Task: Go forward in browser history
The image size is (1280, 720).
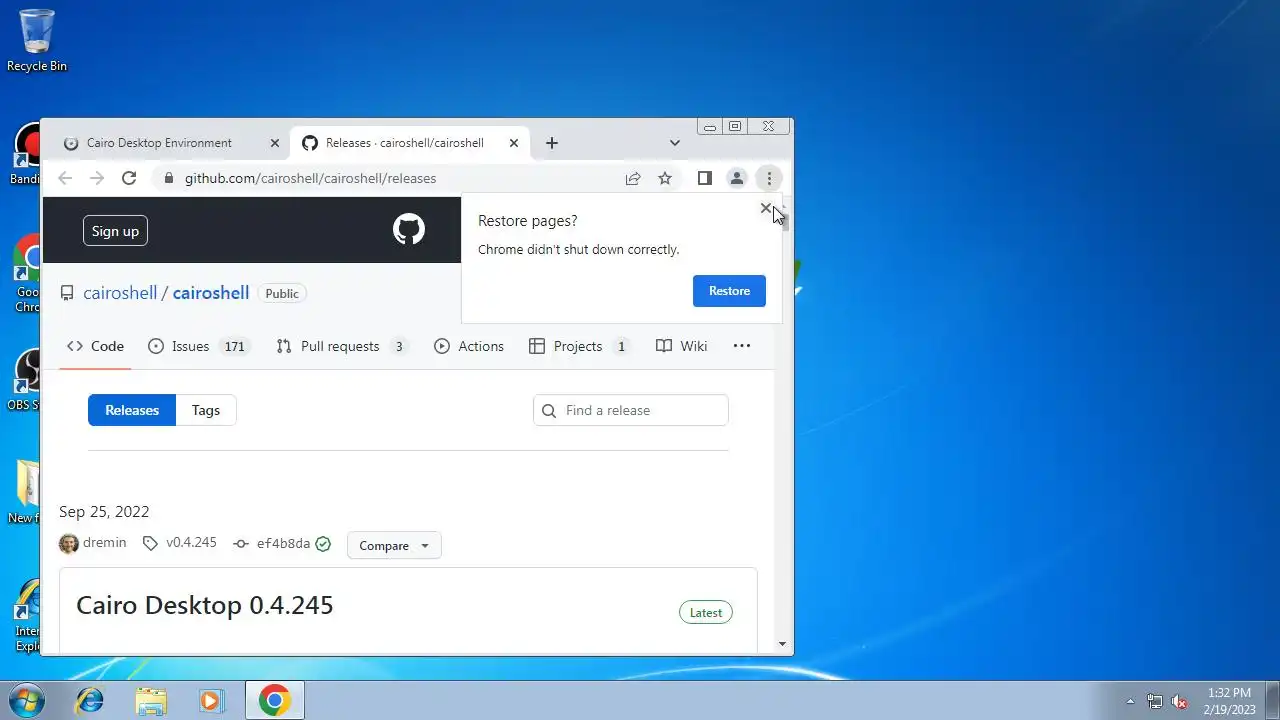Action: 97,178
